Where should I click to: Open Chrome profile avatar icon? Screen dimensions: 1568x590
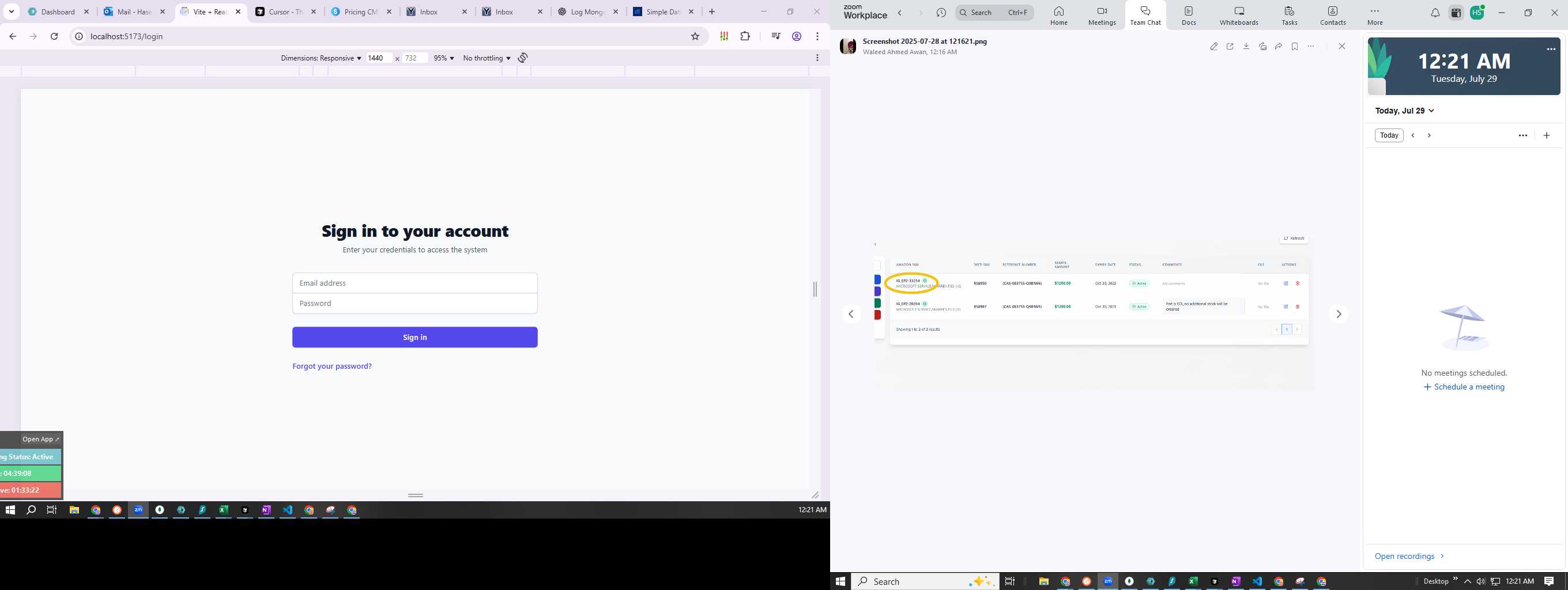[x=796, y=36]
